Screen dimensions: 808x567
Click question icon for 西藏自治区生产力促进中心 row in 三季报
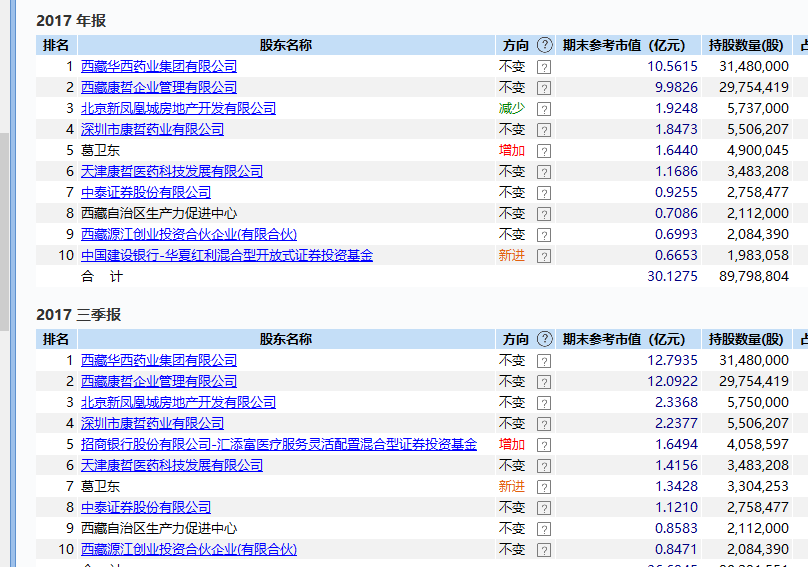pyautogui.click(x=544, y=529)
